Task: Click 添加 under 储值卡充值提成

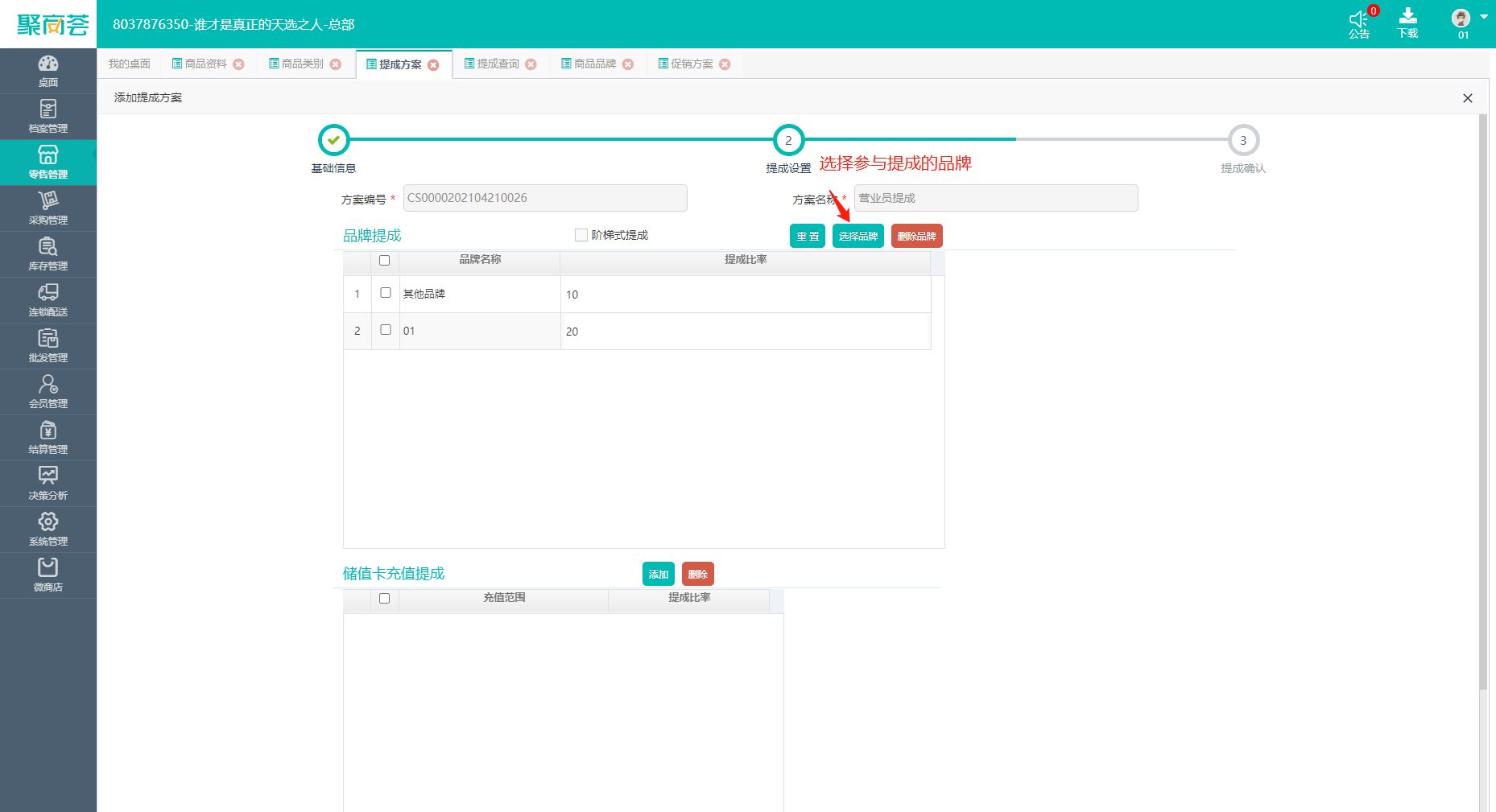Action: 659,574
